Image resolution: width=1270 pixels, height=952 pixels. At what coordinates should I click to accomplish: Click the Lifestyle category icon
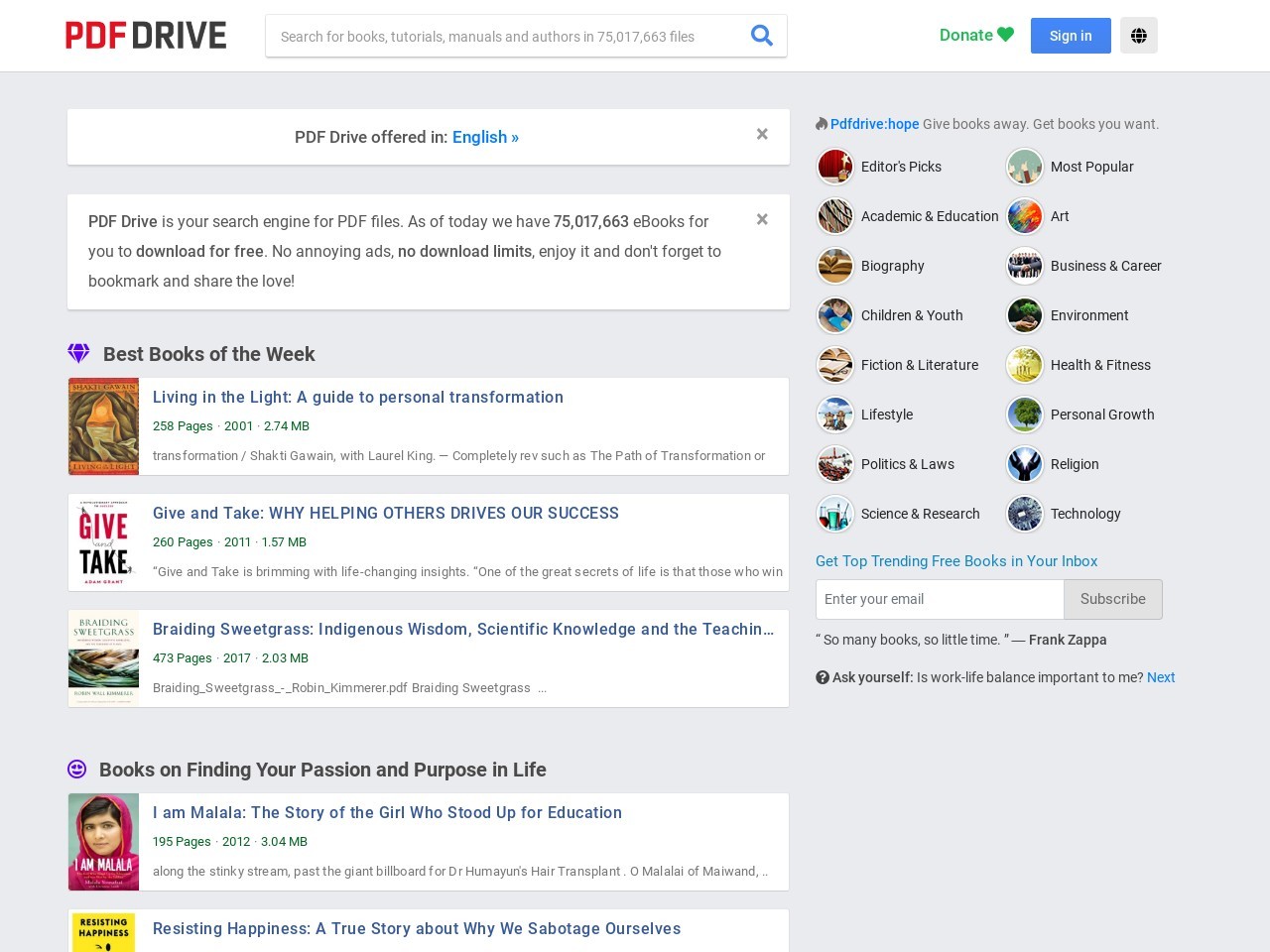[835, 415]
